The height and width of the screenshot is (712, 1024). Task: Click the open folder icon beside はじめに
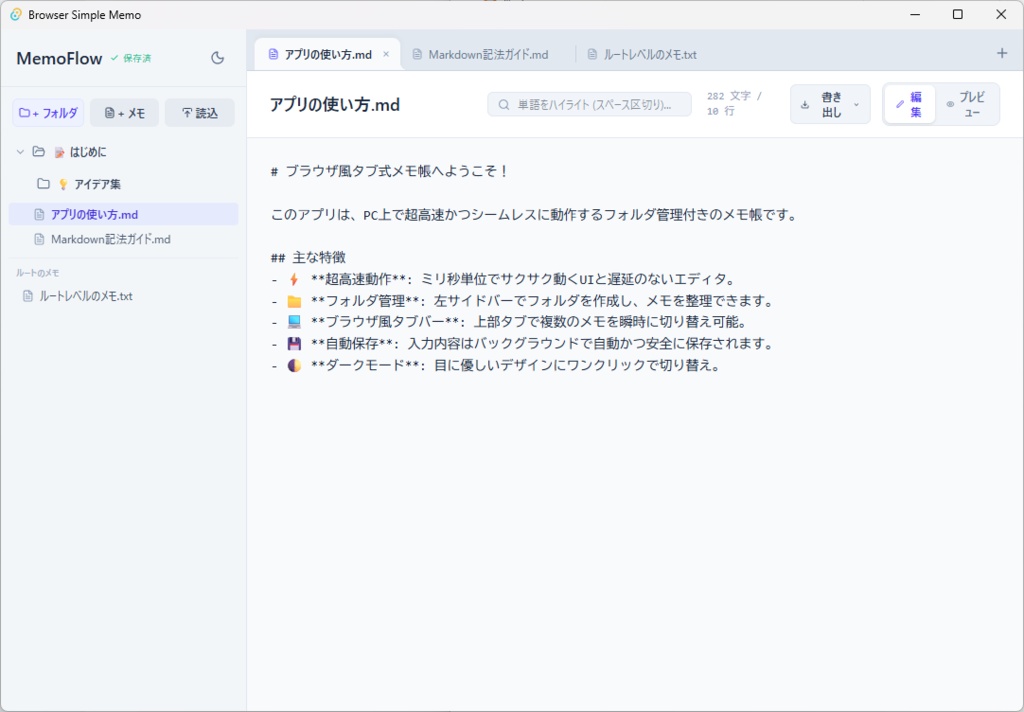tap(39, 152)
